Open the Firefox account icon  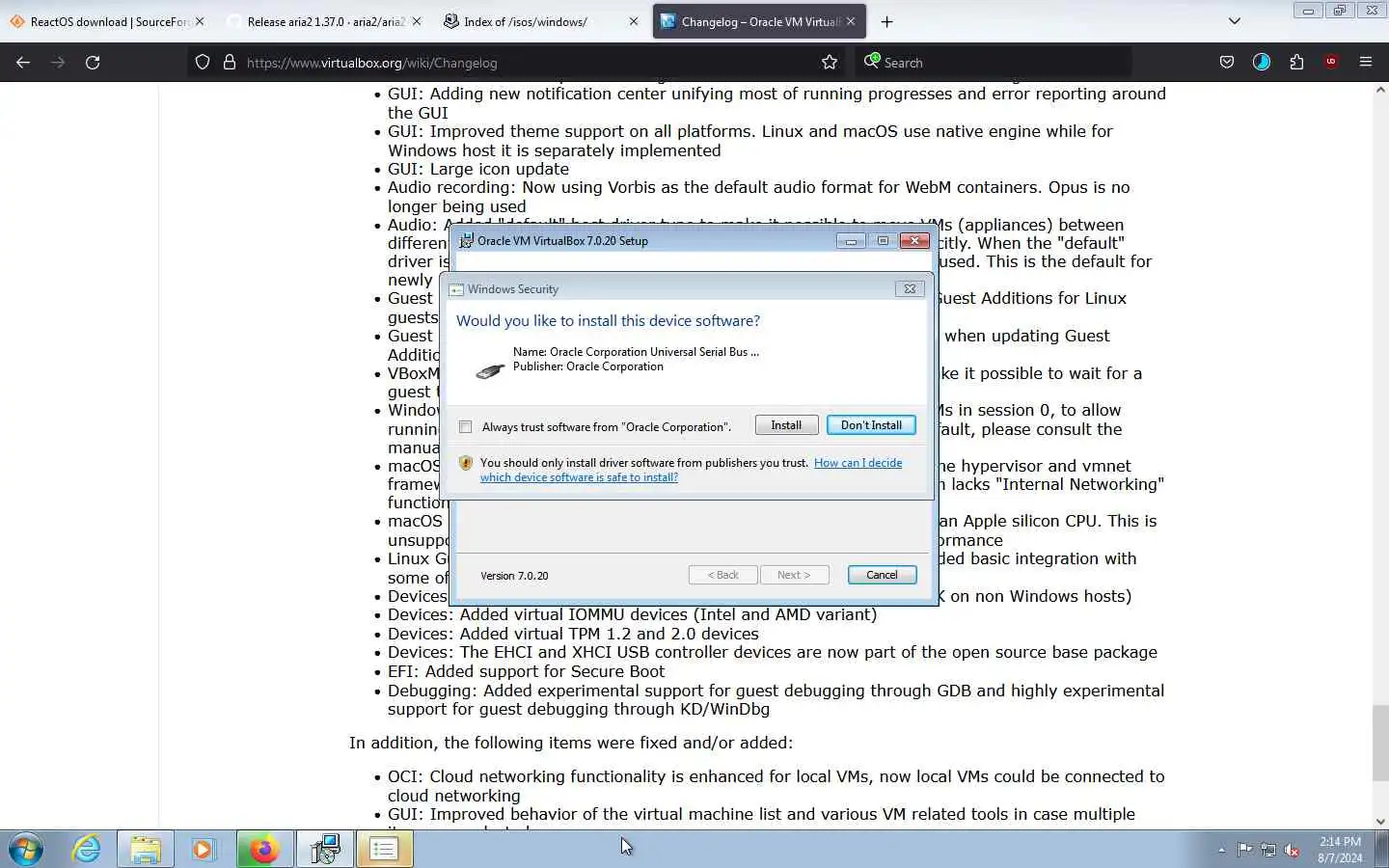pyautogui.click(x=1262, y=63)
